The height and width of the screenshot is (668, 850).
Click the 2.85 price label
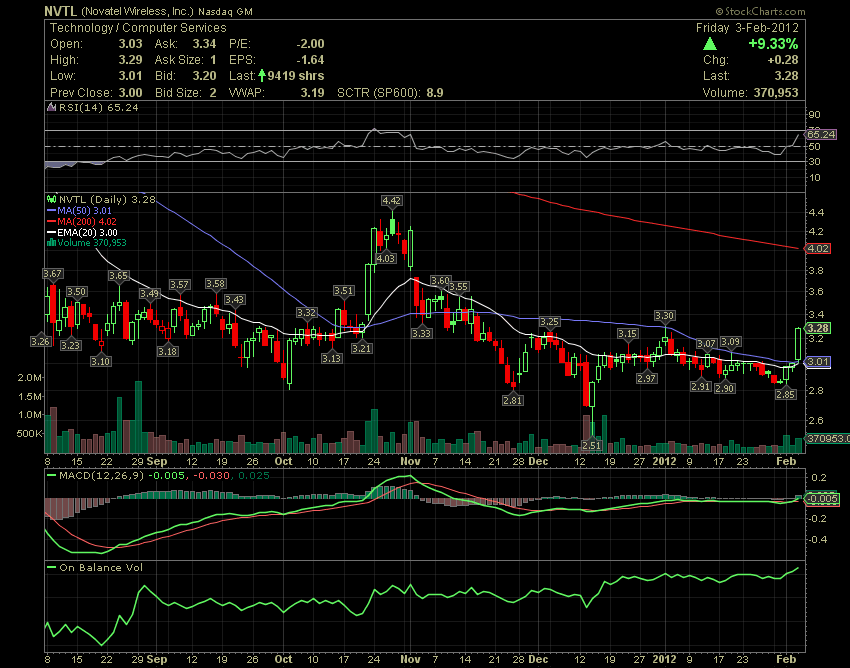pos(785,394)
